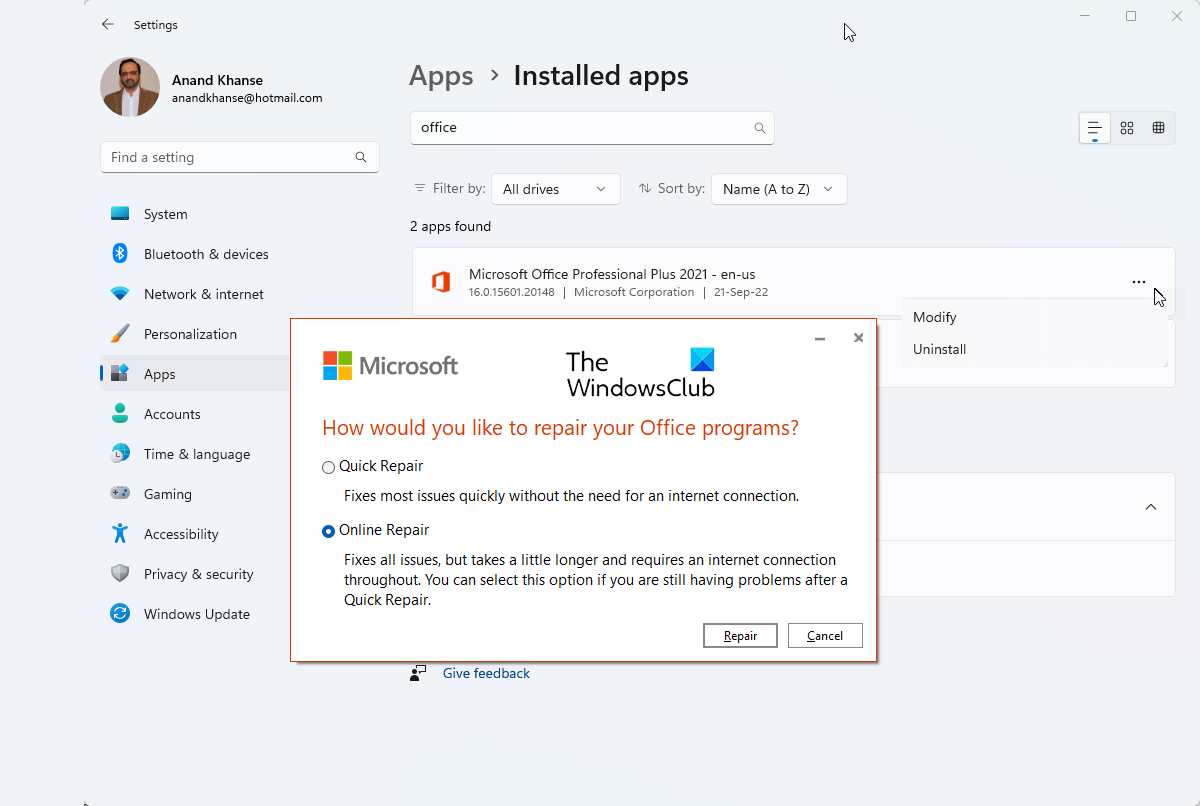Collapse the section using the chevron arrow
This screenshot has height=806, width=1200.
tap(1151, 507)
